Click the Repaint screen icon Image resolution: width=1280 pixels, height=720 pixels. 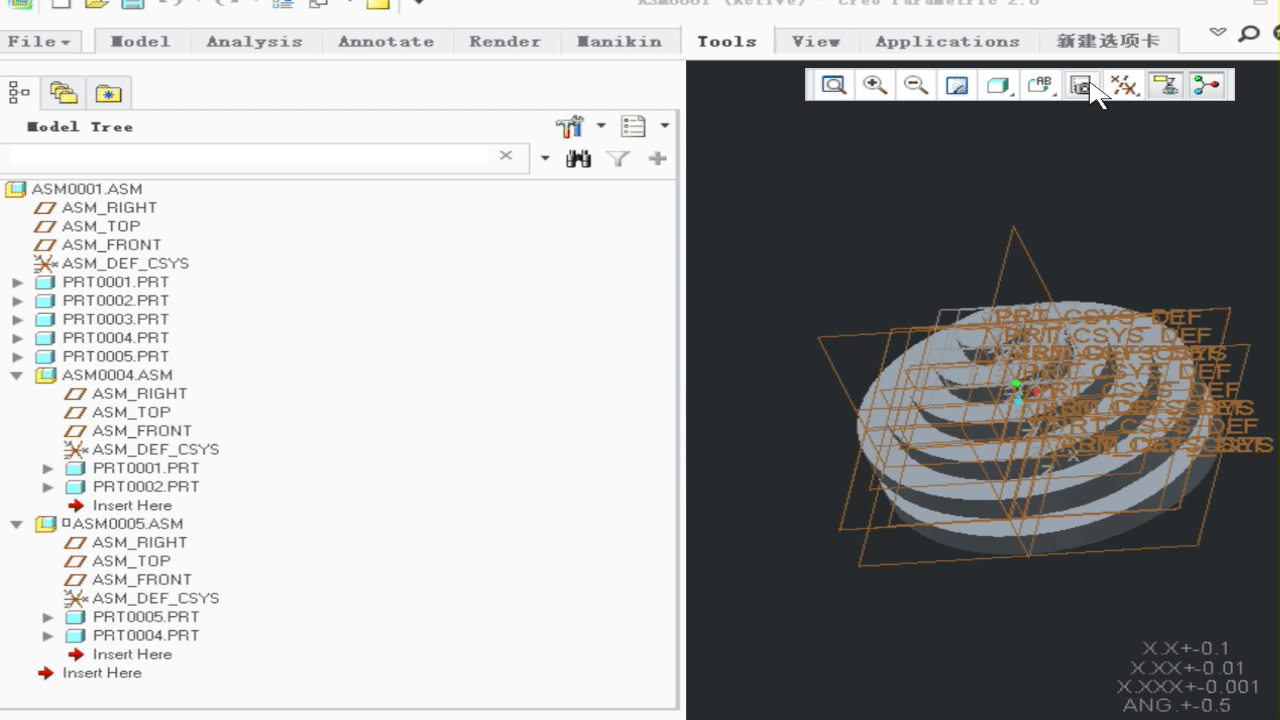[x=957, y=85]
